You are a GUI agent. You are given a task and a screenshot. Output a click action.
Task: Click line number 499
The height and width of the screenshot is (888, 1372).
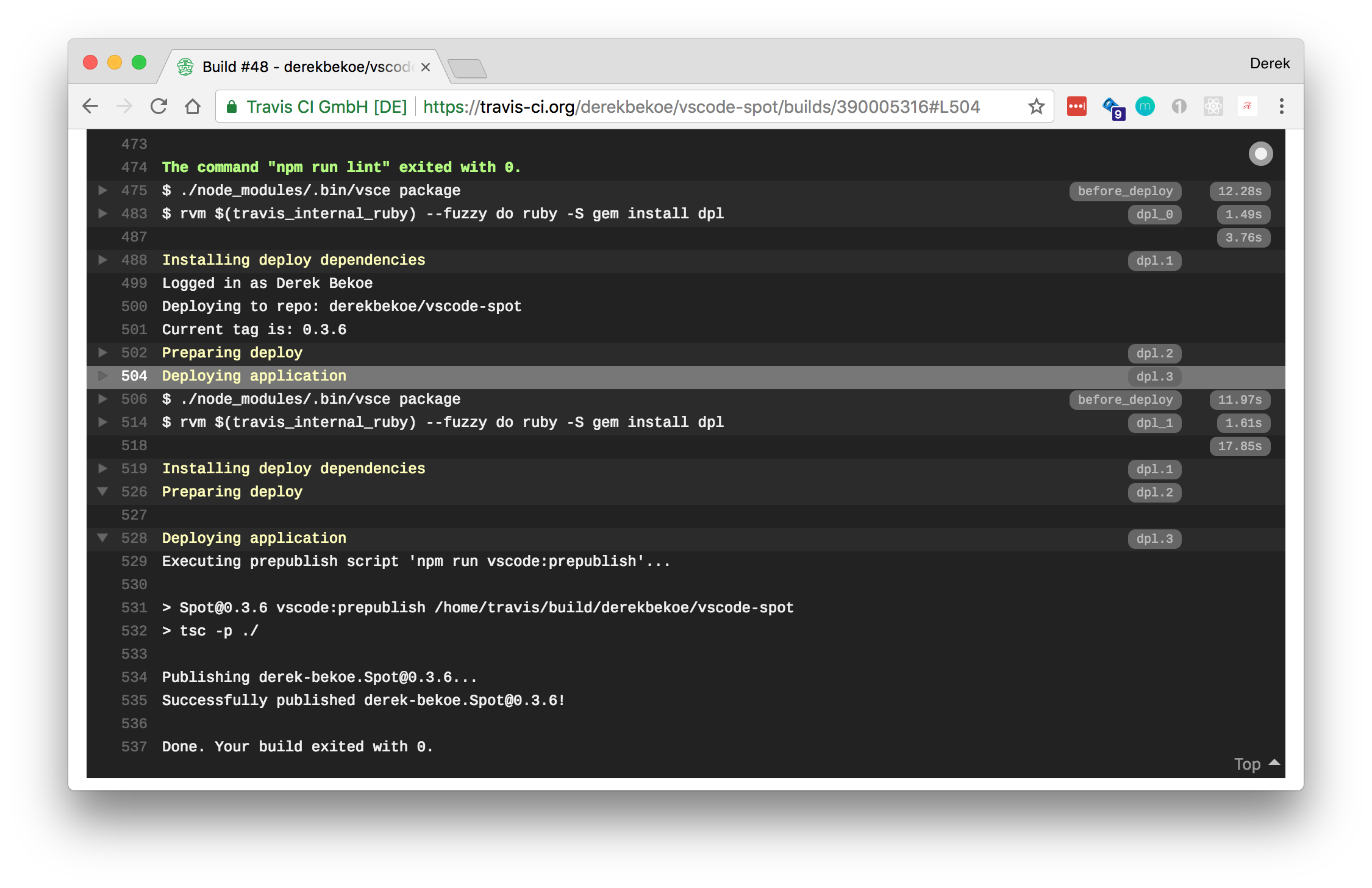click(134, 283)
